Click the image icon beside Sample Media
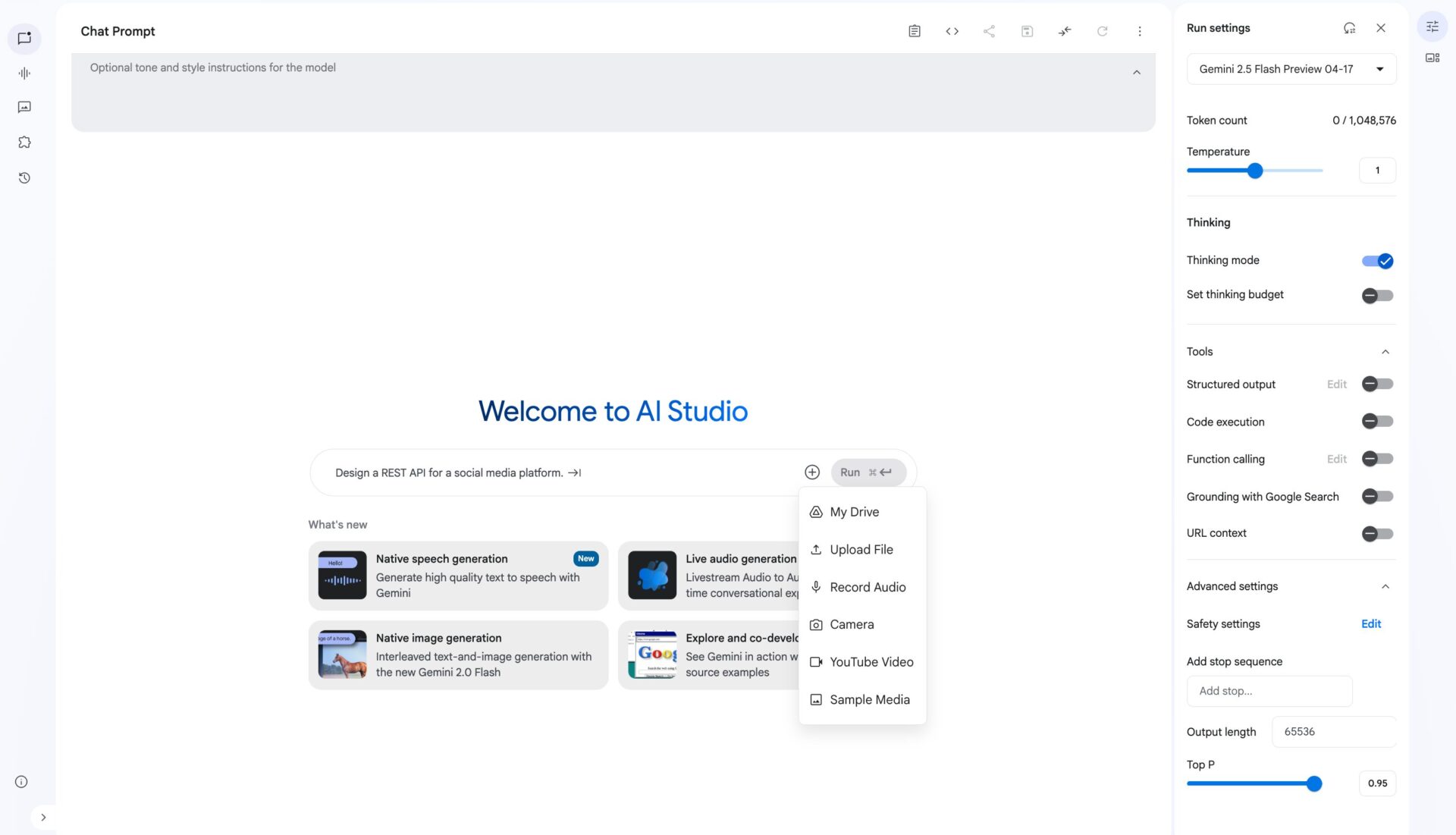The width and height of the screenshot is (1456, 835). point(816,700)
